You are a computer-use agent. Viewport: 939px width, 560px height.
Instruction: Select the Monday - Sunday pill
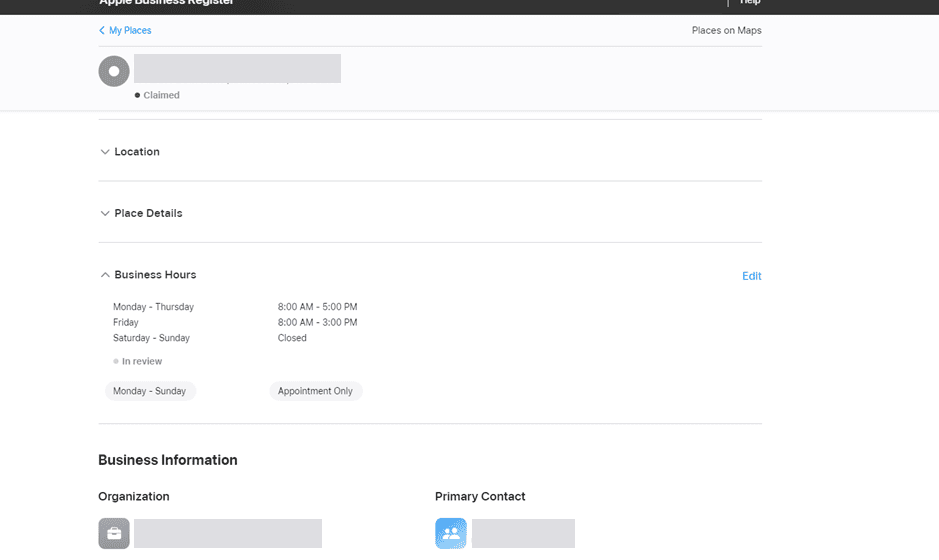[x=150, y=391]
